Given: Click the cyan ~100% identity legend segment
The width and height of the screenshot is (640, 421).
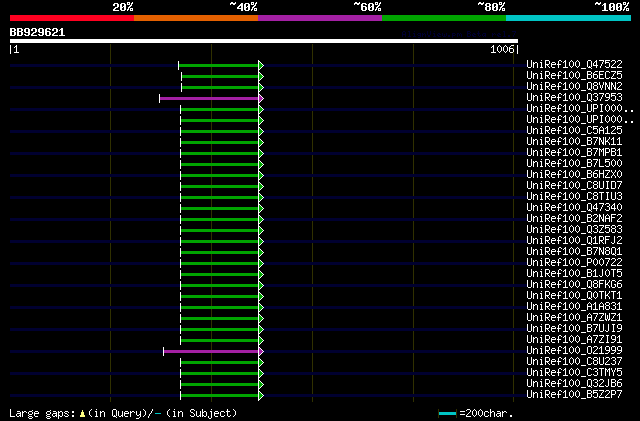Looking at the screenshot, I should pos(569,18).
